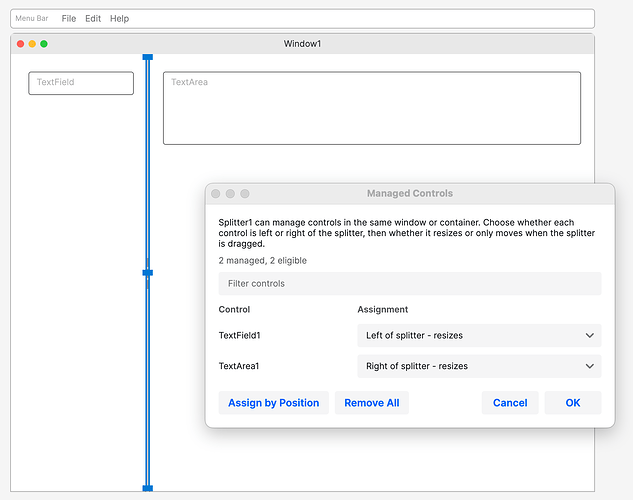The width and height of the screenshot is (633, 500).
Task: Select the splitter's bottom resize handle
Action: (148, 488)
